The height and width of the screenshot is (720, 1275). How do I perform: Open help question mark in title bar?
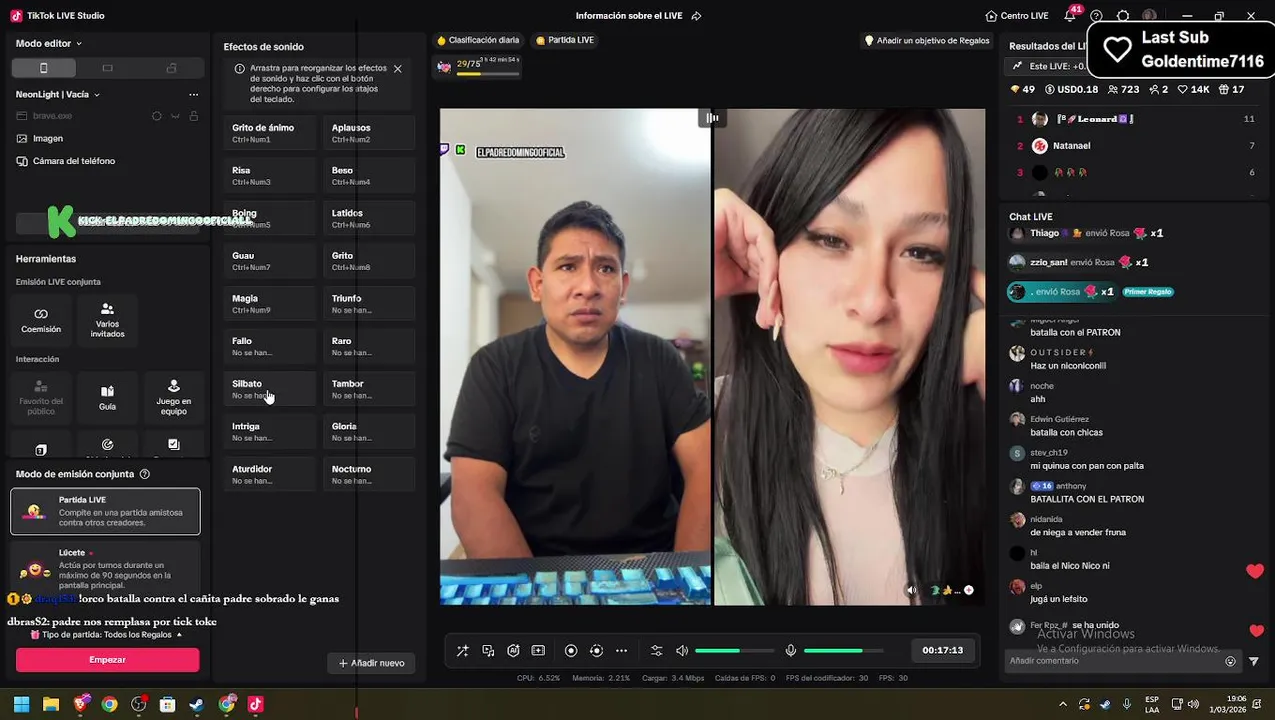pyautogui.click(x=1097, y=16)
